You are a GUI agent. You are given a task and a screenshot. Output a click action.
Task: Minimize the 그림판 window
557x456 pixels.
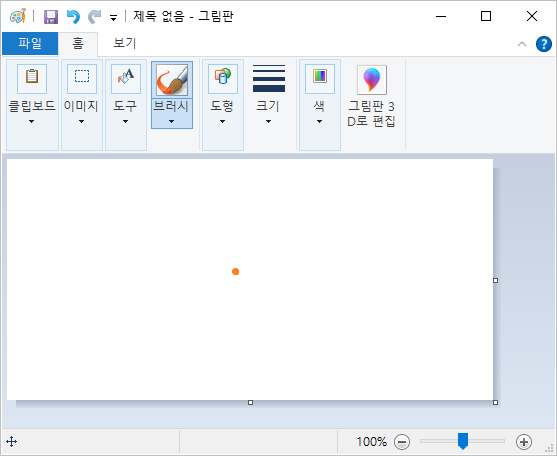pos(441,16)
